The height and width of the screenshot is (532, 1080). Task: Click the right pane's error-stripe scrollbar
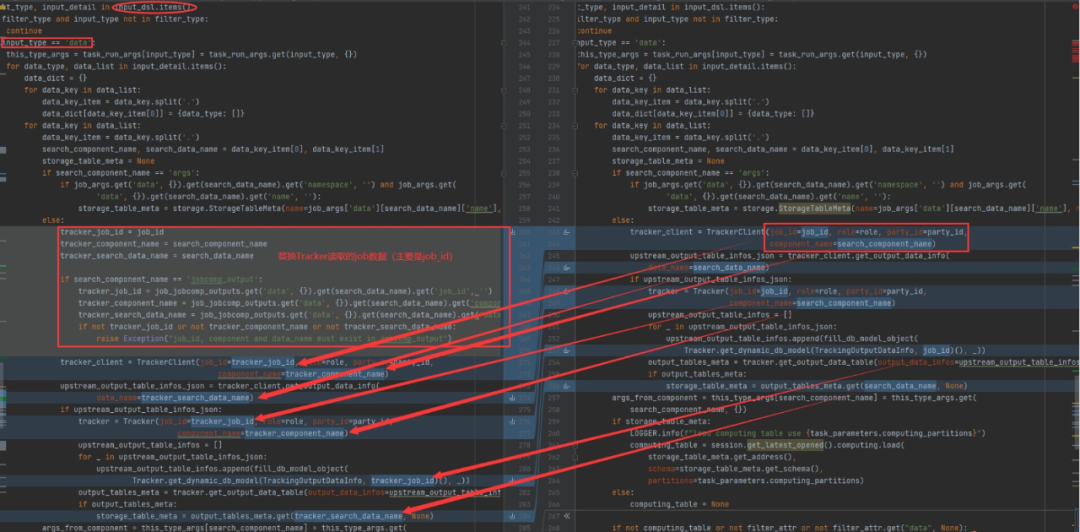coord(1075,266)
